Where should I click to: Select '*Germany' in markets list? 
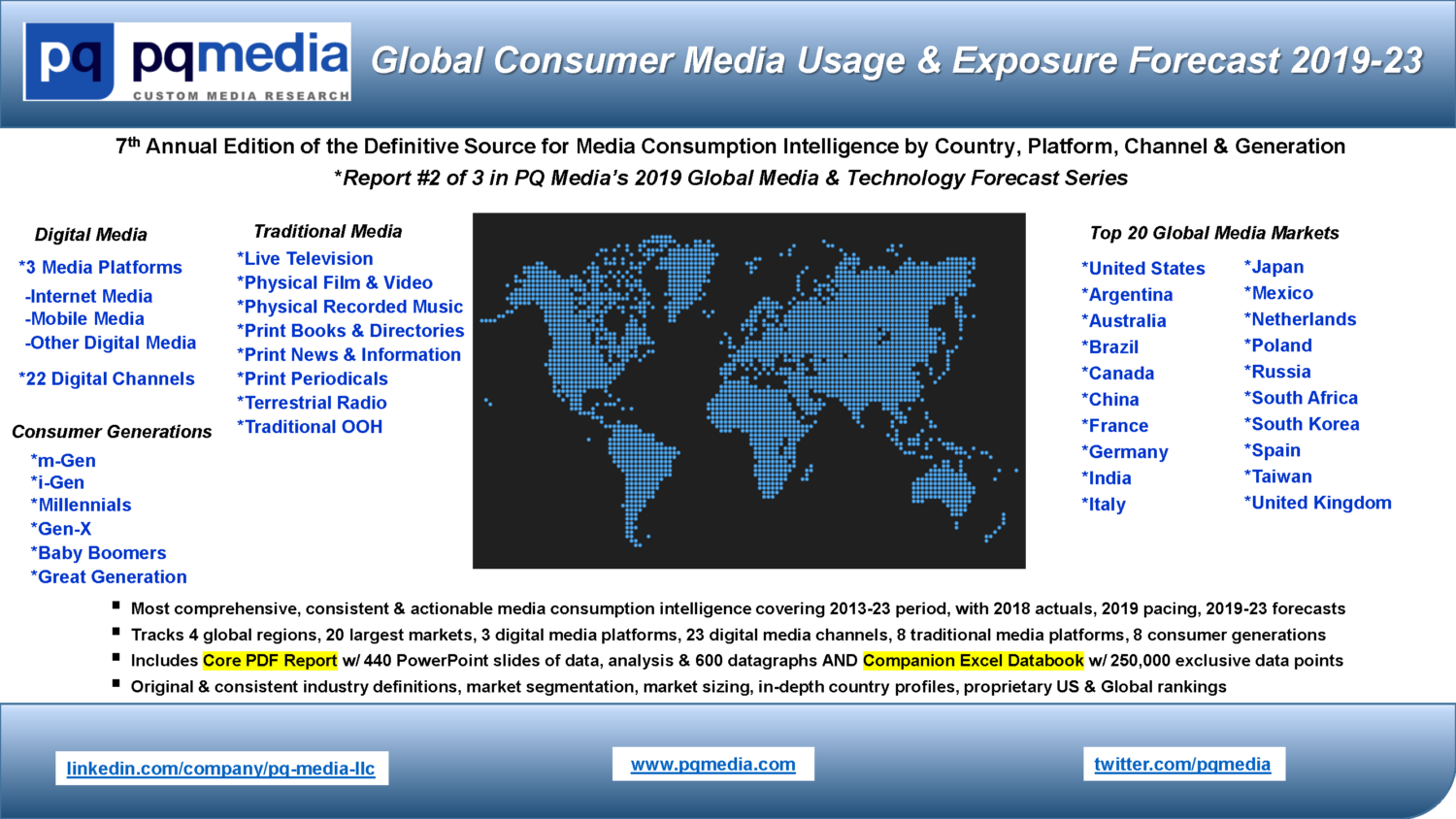tap(1125, 452)
